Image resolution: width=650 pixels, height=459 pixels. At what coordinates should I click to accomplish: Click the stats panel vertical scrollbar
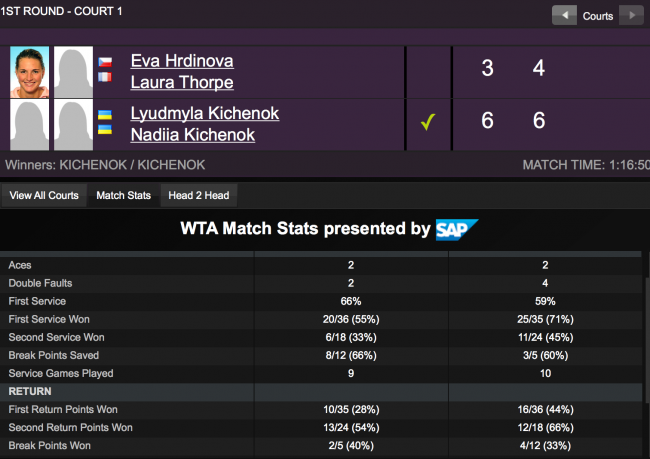pos(645,350)
